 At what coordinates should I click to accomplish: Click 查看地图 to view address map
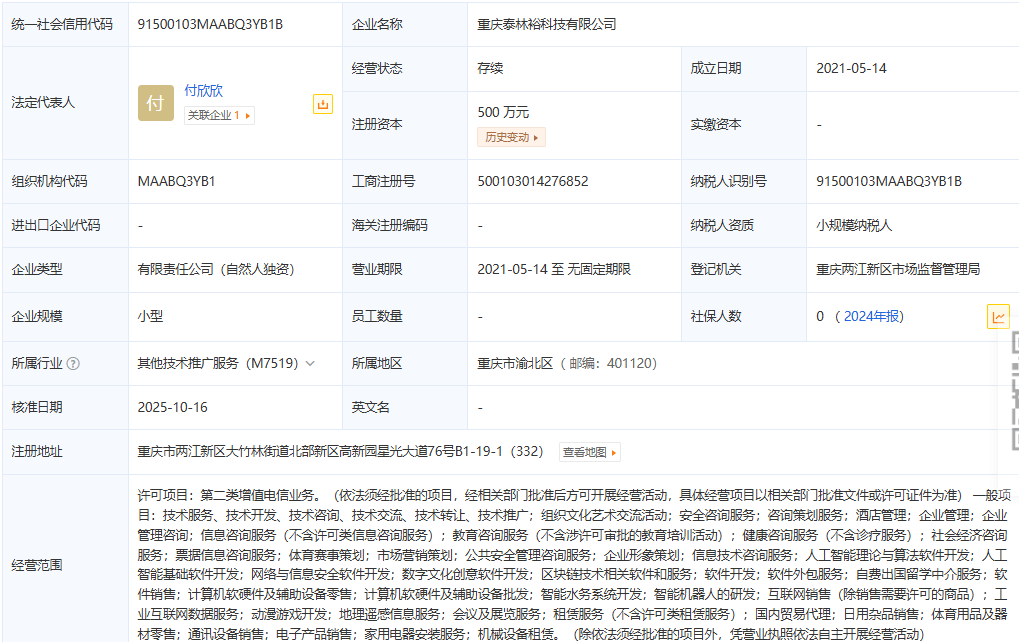point(590,452)
